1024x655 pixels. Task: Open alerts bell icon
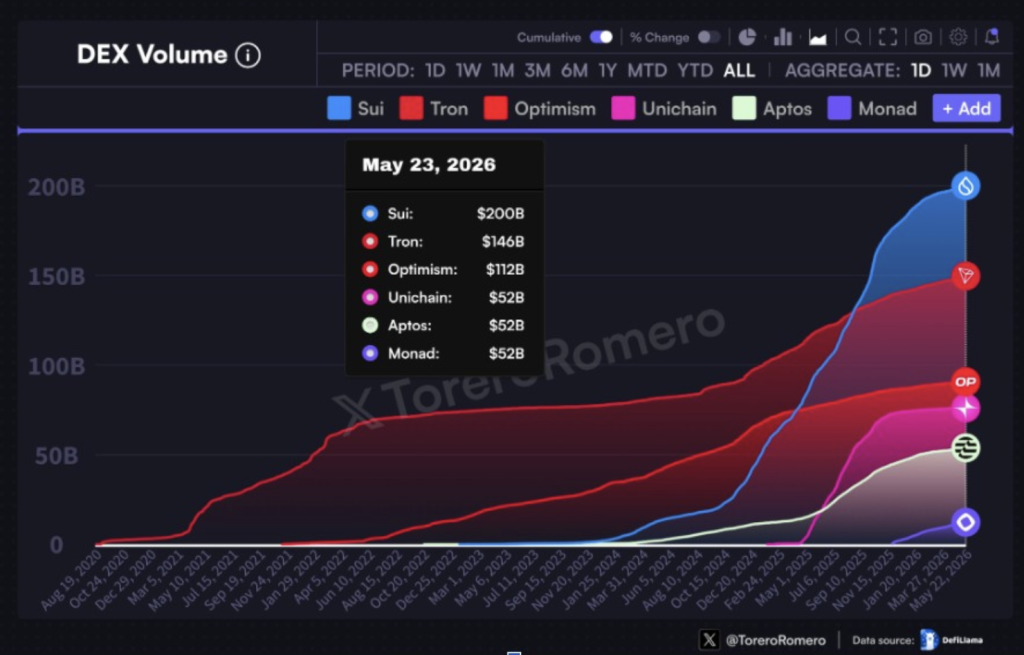pos(992,37)
